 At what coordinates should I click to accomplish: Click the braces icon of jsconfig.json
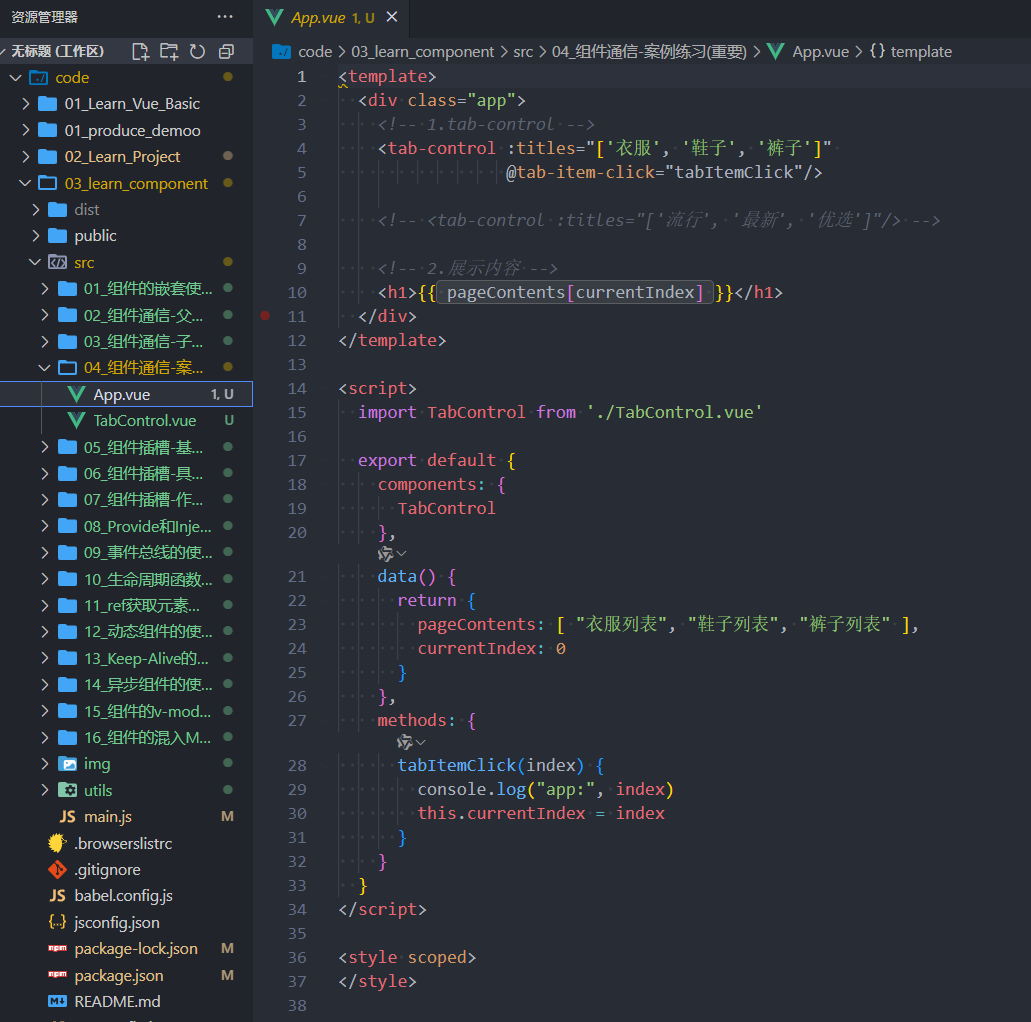click(57, 922)
